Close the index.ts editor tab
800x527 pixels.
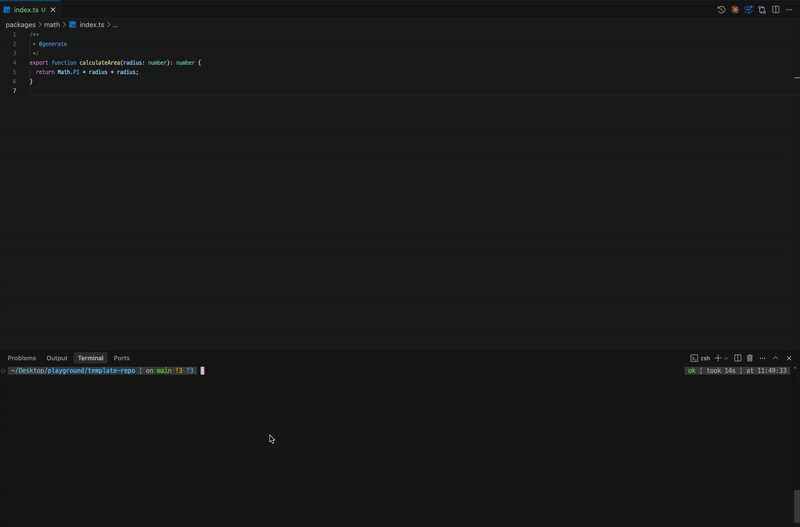53,10
